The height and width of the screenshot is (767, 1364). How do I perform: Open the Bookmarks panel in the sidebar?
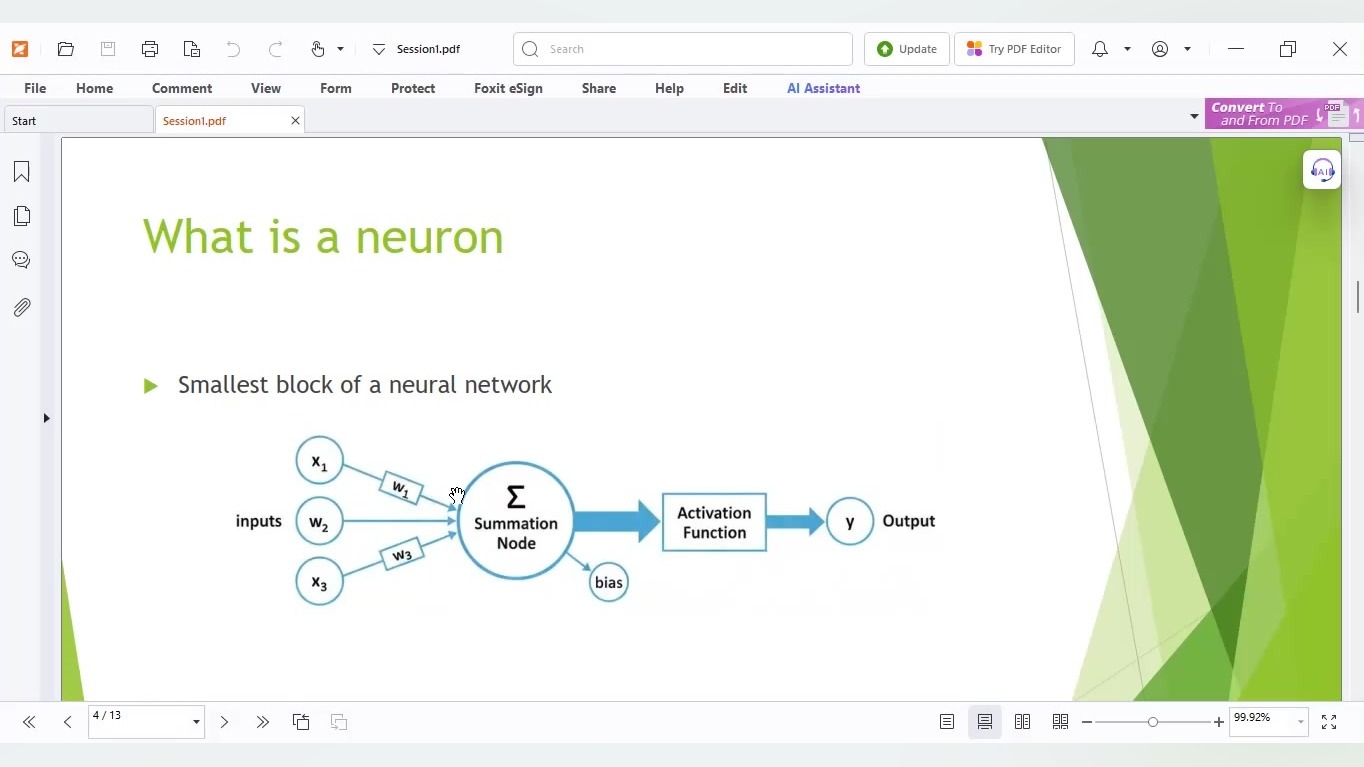coord(20,171)
